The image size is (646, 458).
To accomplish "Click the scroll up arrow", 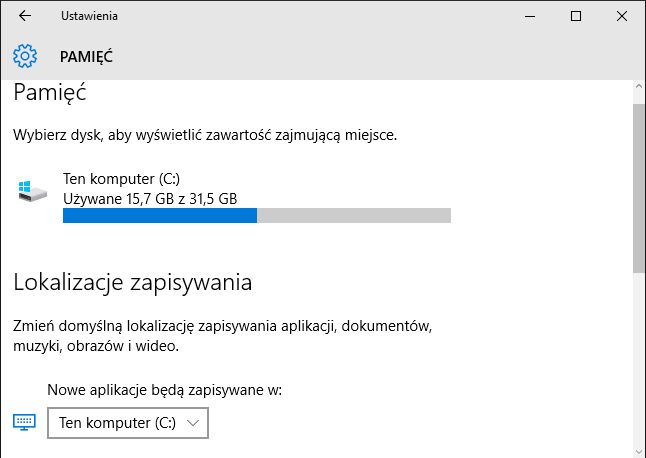I will pos(639,86).
